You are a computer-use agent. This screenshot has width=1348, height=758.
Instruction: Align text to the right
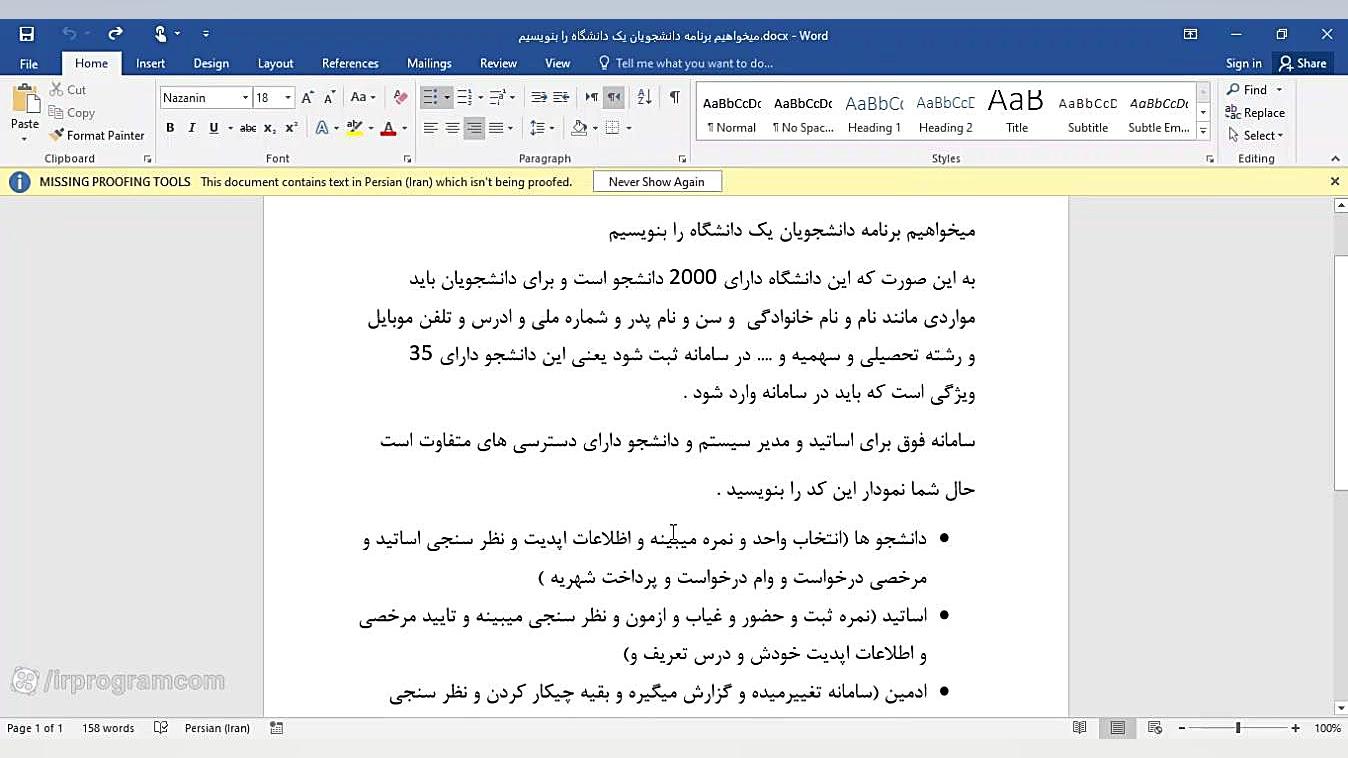coord(474,128)
